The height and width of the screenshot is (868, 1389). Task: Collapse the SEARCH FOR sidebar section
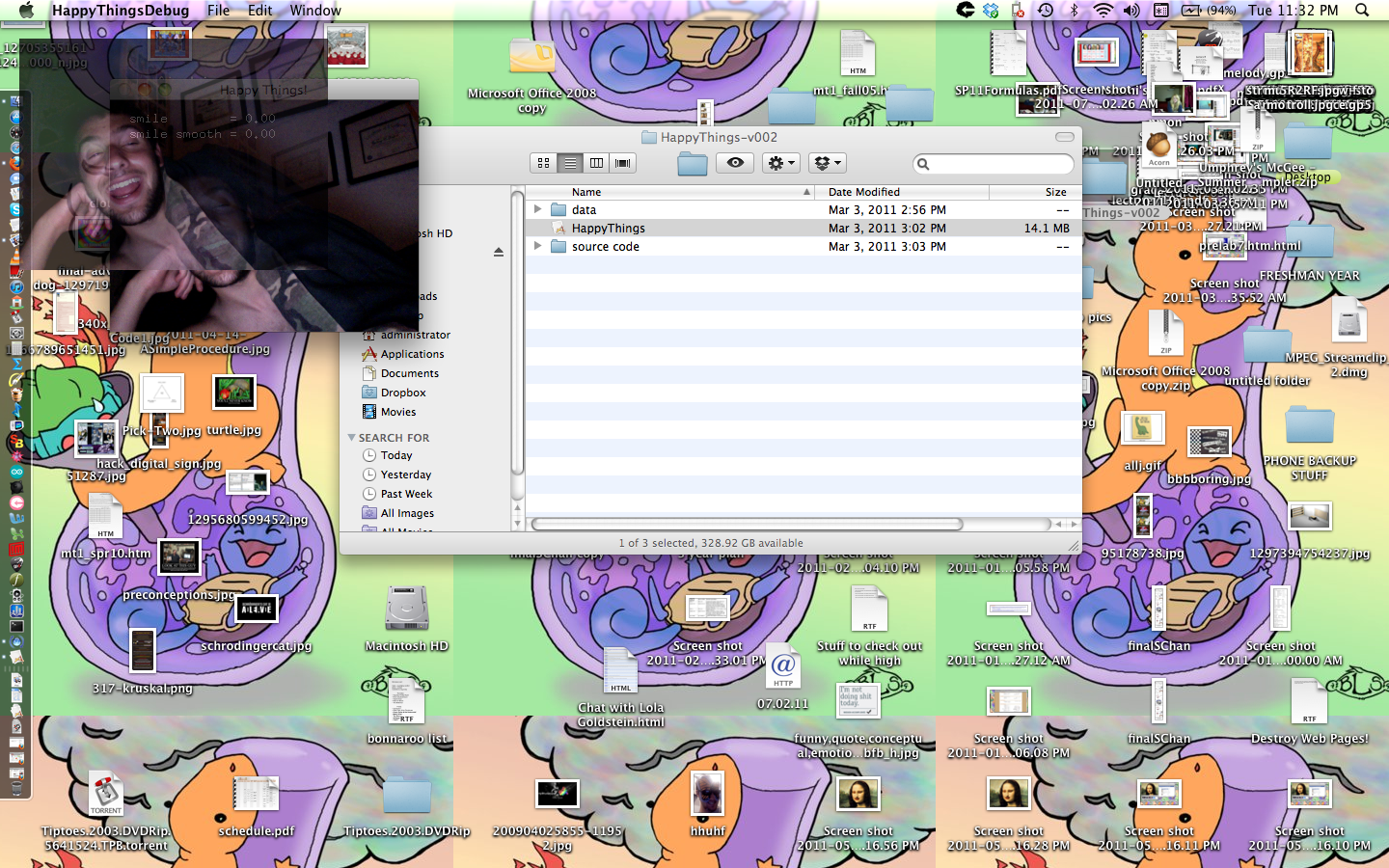click(351, 438)
